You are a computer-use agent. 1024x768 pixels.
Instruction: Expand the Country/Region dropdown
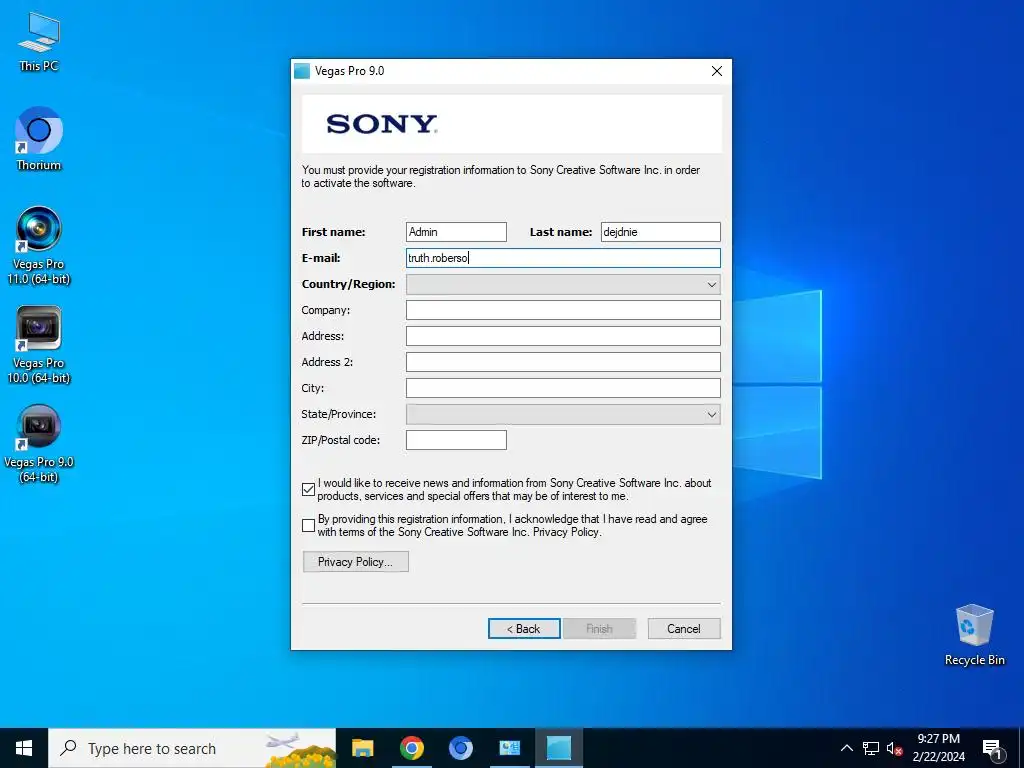pos(563,284)
